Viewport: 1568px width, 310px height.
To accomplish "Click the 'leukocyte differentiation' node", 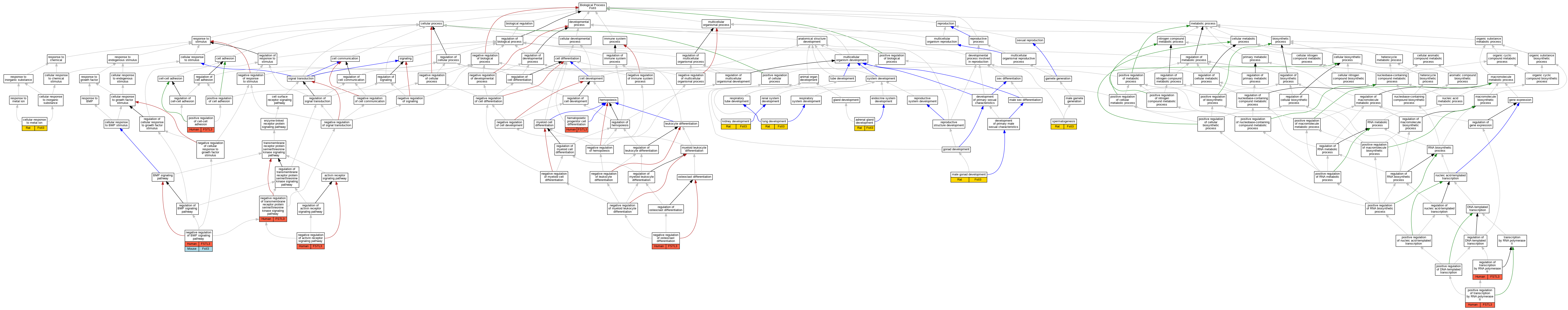I will coord(681,124).
